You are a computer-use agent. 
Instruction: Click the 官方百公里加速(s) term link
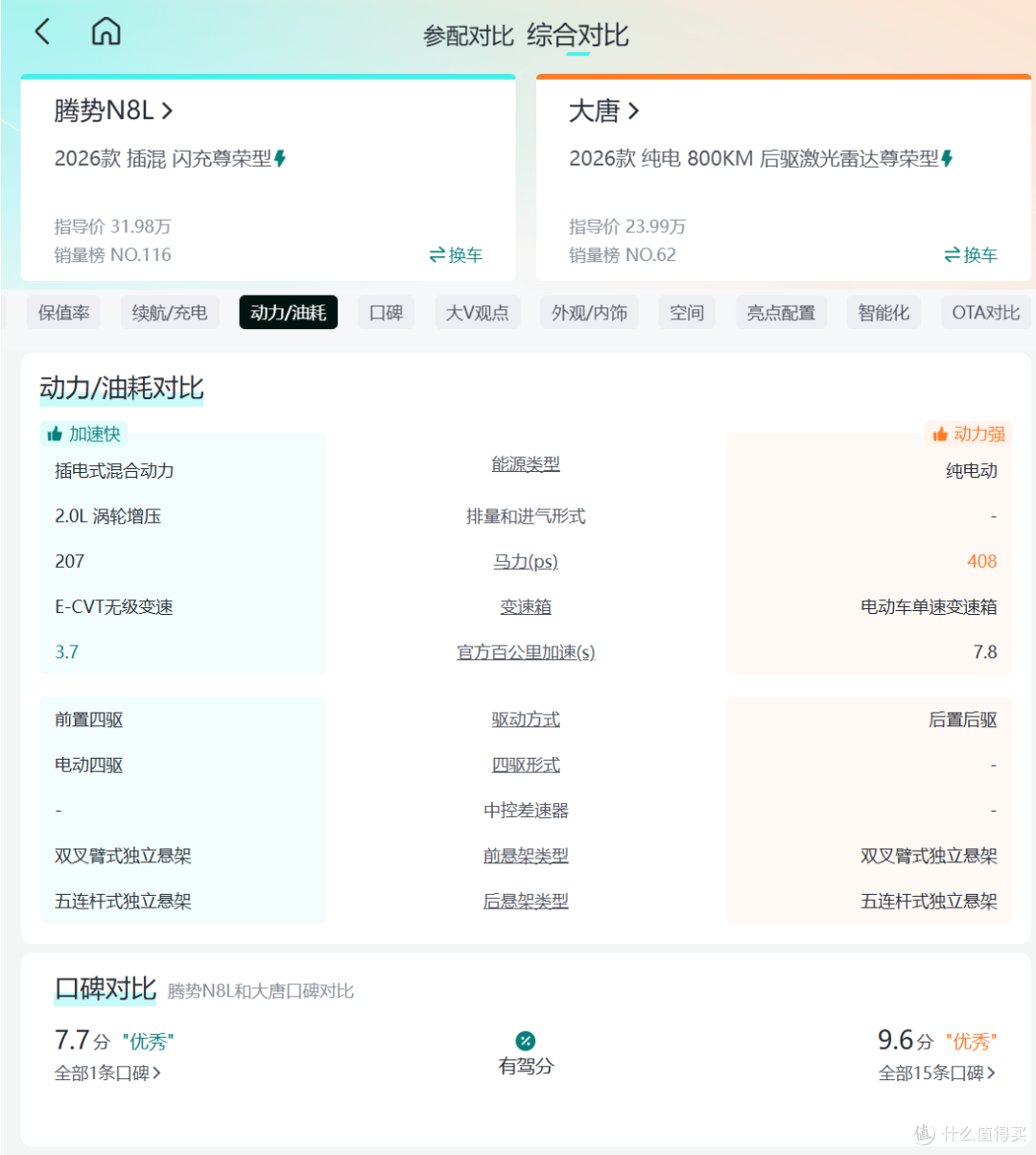pos(526,652)
